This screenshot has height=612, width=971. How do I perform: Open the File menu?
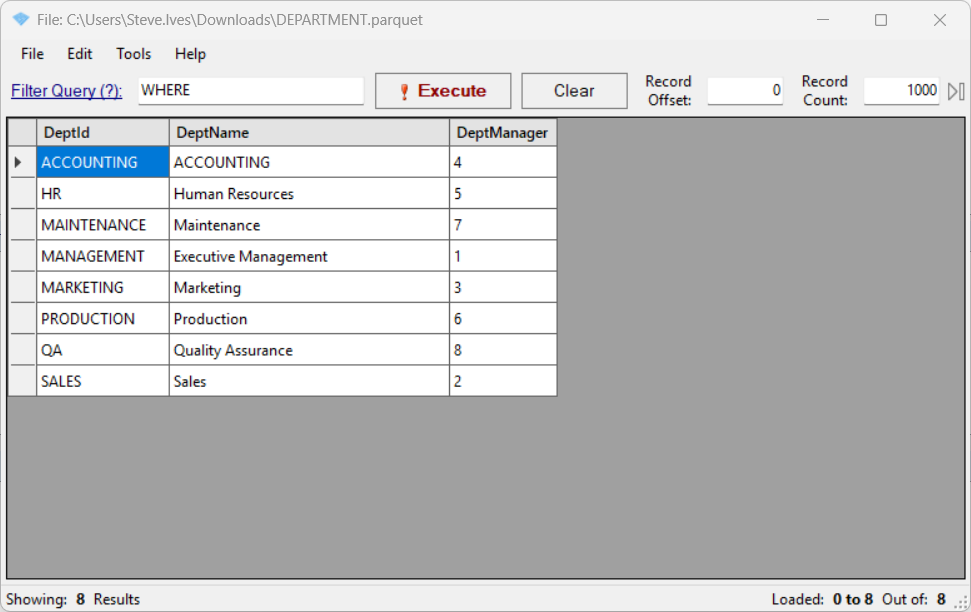tap(32, 54)
